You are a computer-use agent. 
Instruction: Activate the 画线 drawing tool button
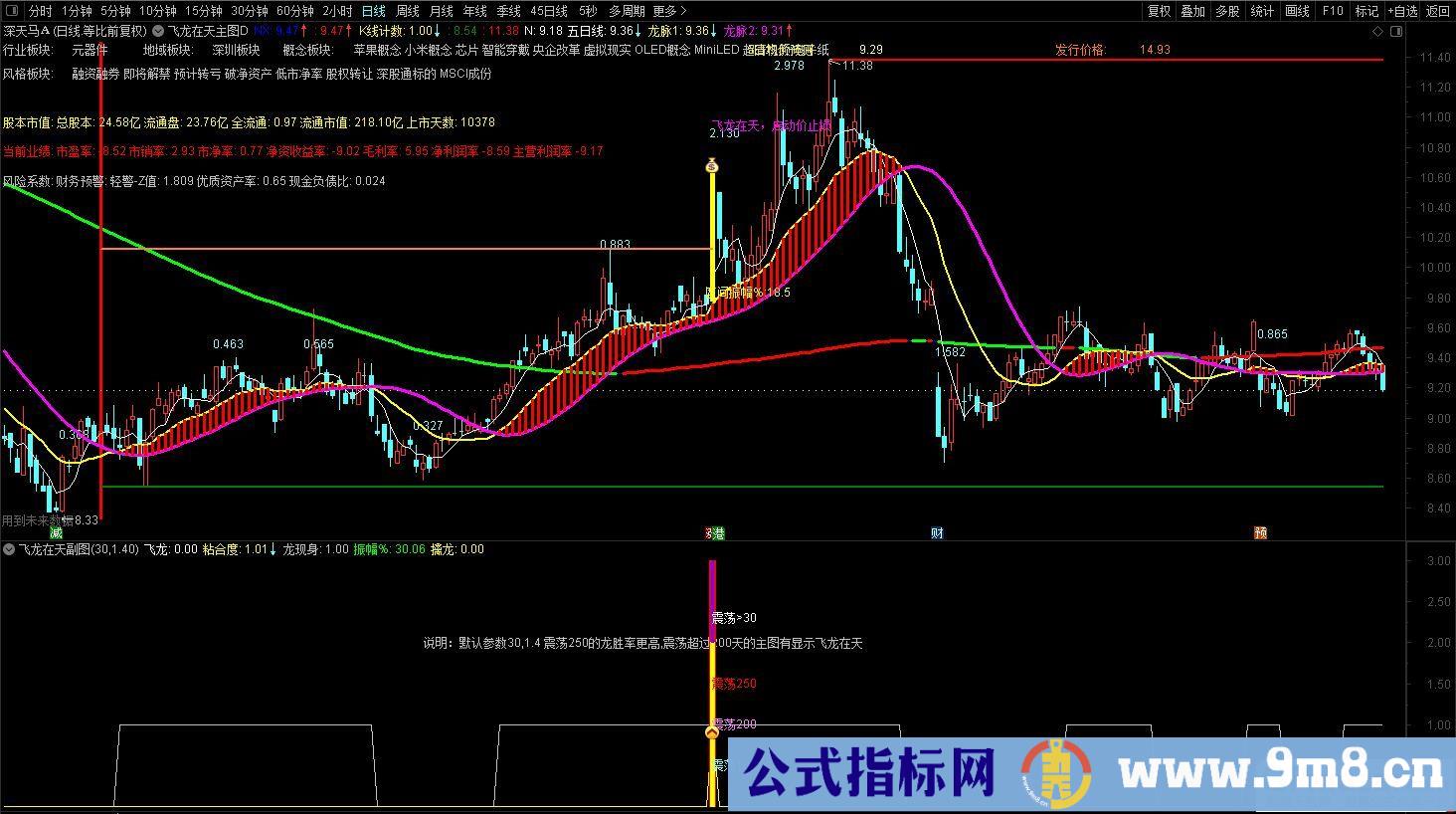pyautogui.click(x=1297, y=11)
